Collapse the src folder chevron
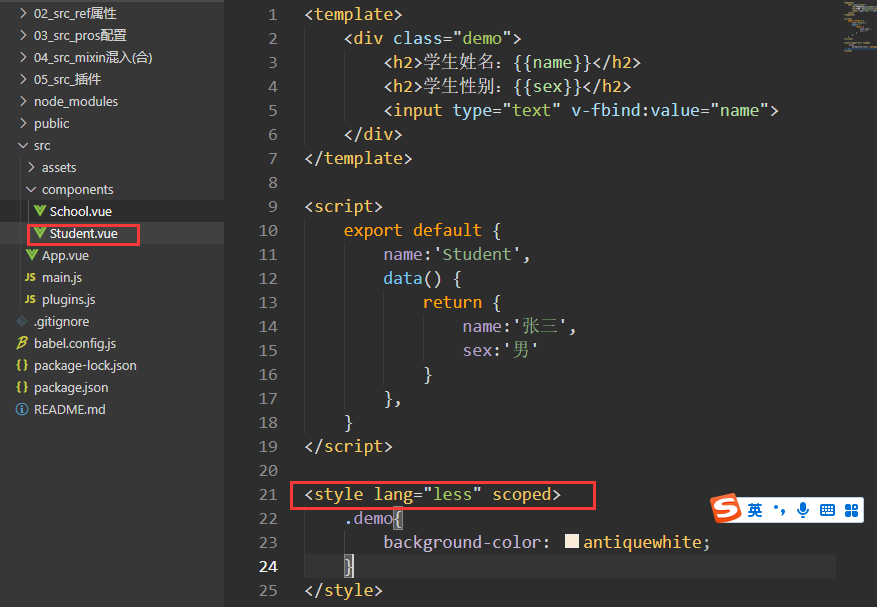This screenshot has height=607, width=877. point(23,145)
